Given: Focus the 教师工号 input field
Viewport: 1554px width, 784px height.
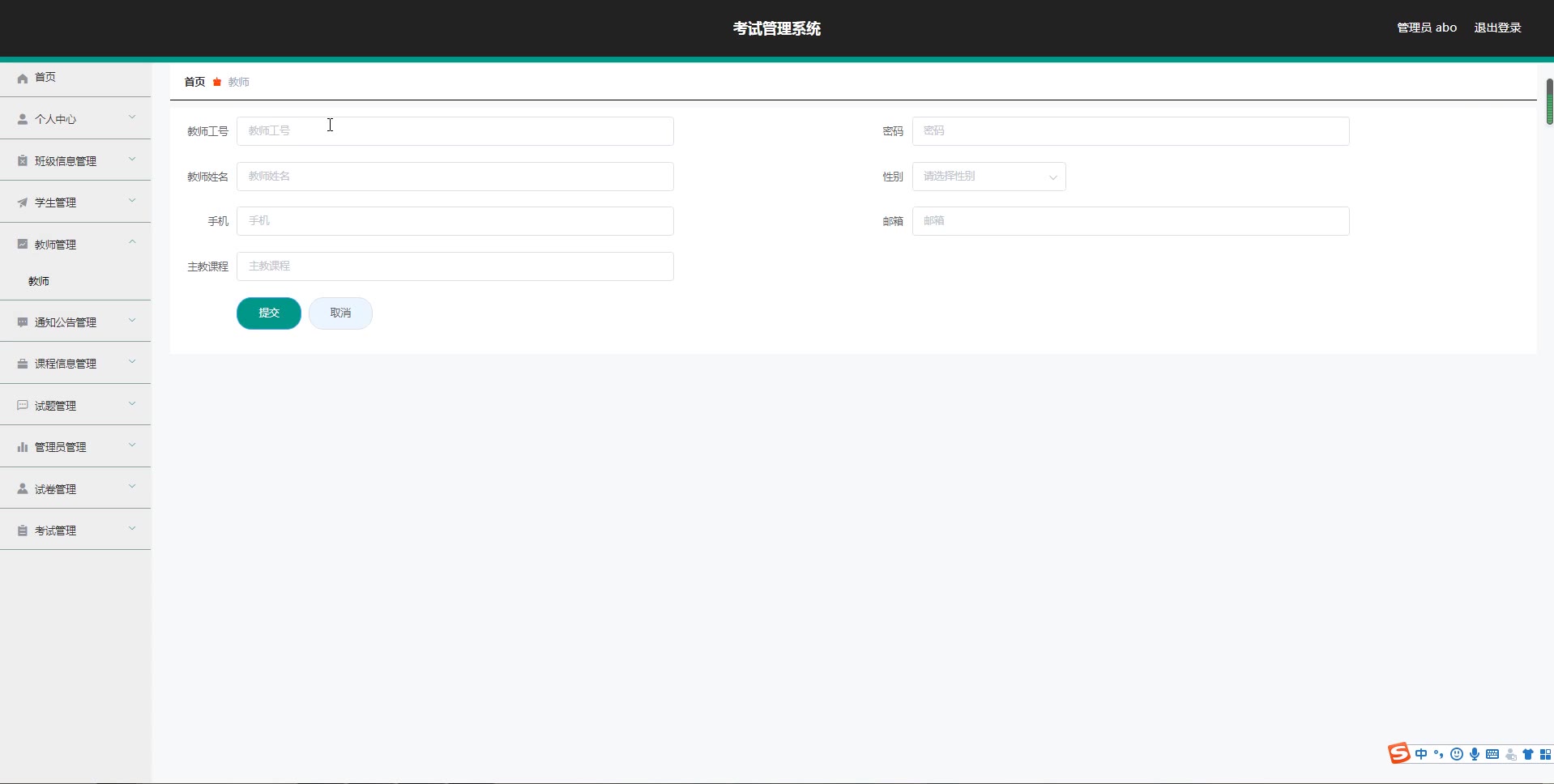Looking at the screenshot, I should pyautogui.click(x=455, y=131).
